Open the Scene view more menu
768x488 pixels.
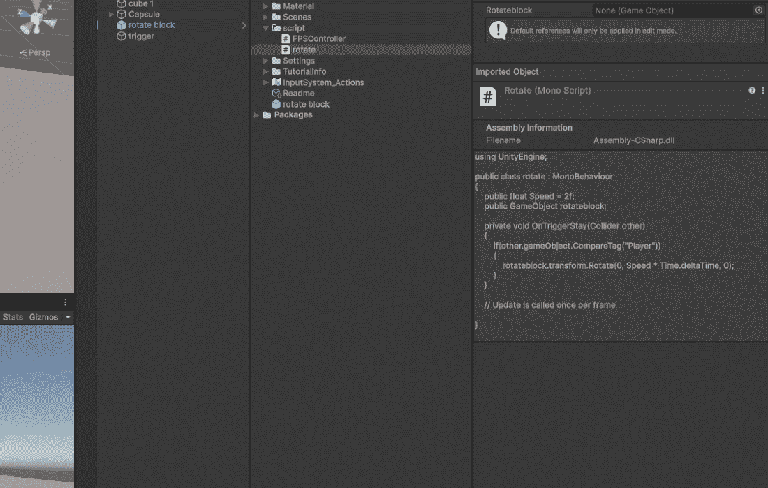(65, 302)
